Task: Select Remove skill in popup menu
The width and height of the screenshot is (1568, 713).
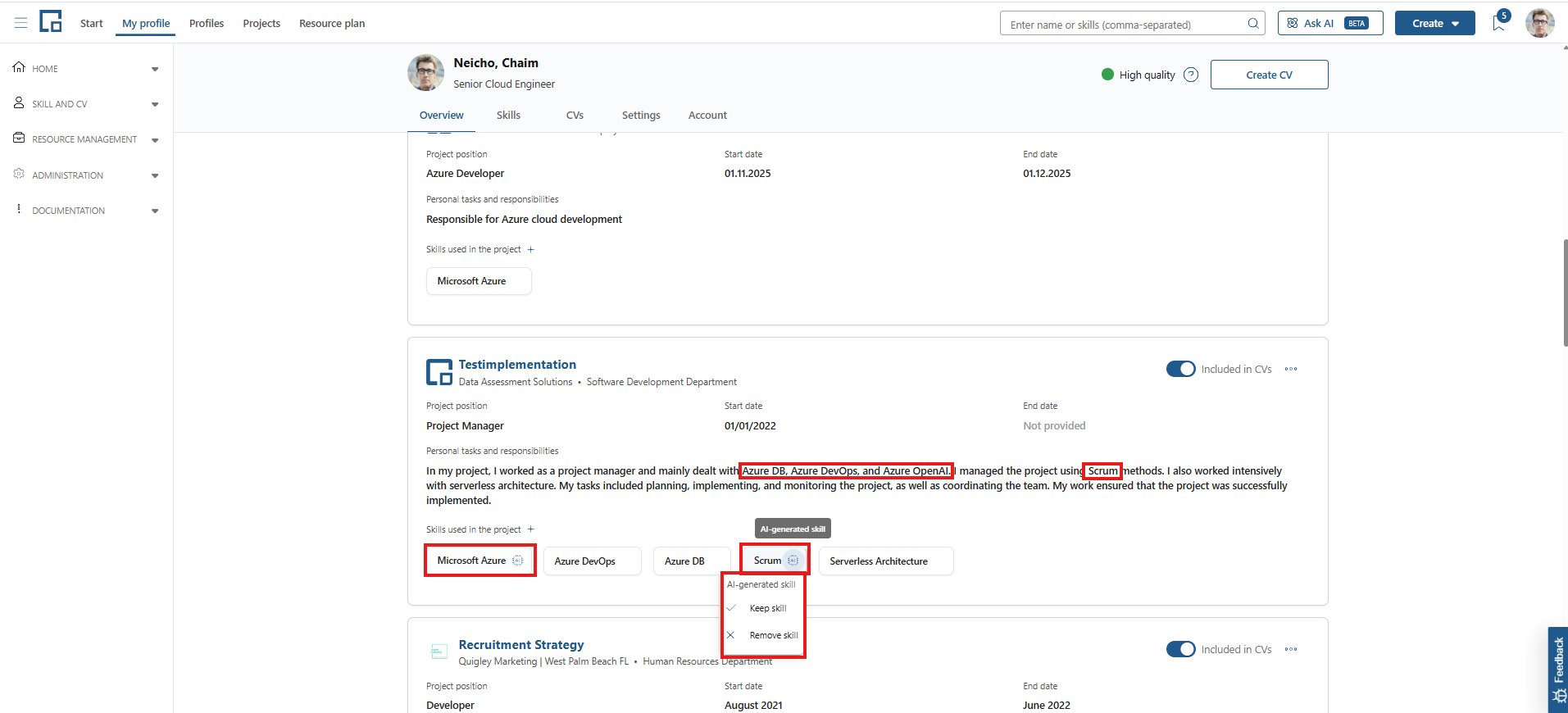Action: click(763, 635)
